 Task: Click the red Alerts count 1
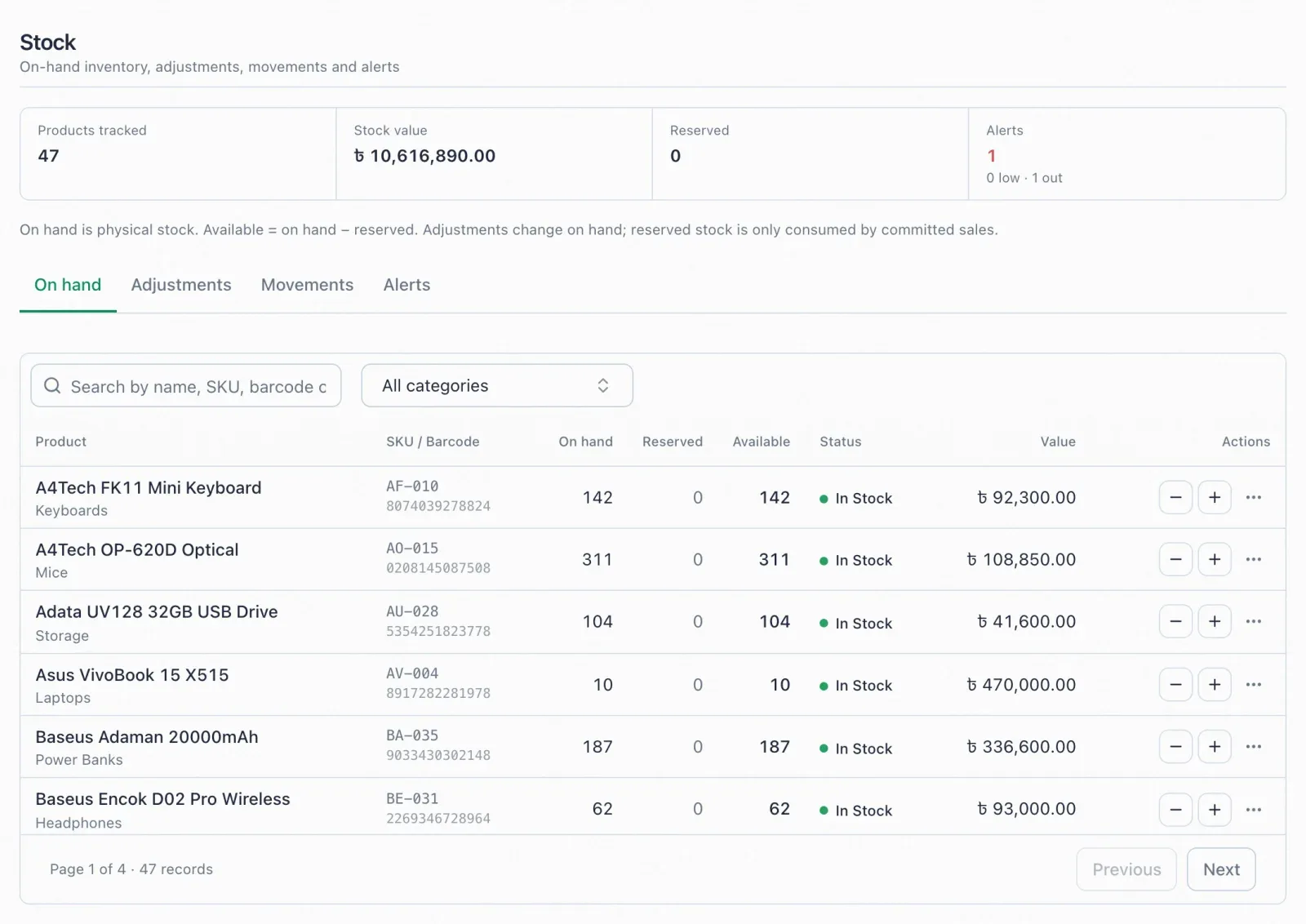pyautogui.click(x=992, y=156)
